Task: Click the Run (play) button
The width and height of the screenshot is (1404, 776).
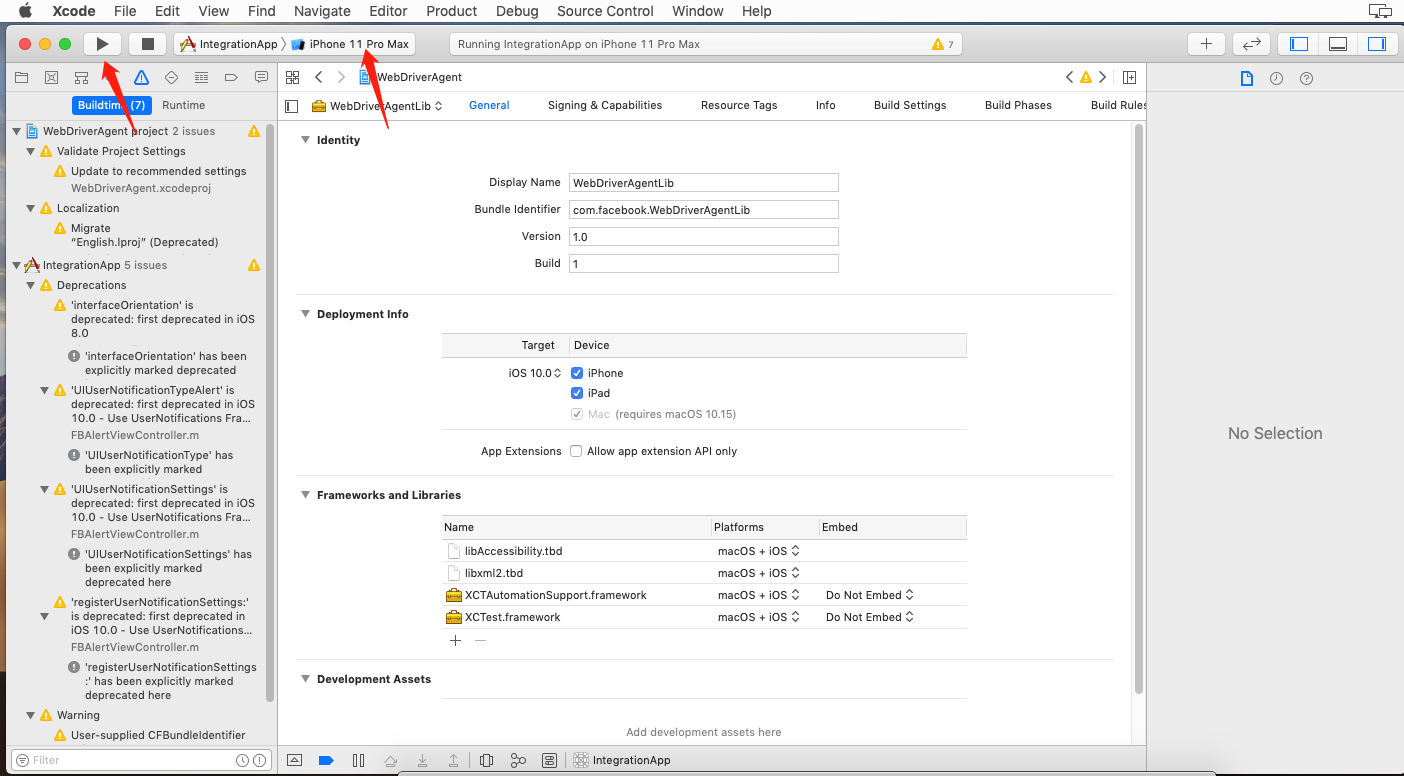Action: click(x=102, y=44)
